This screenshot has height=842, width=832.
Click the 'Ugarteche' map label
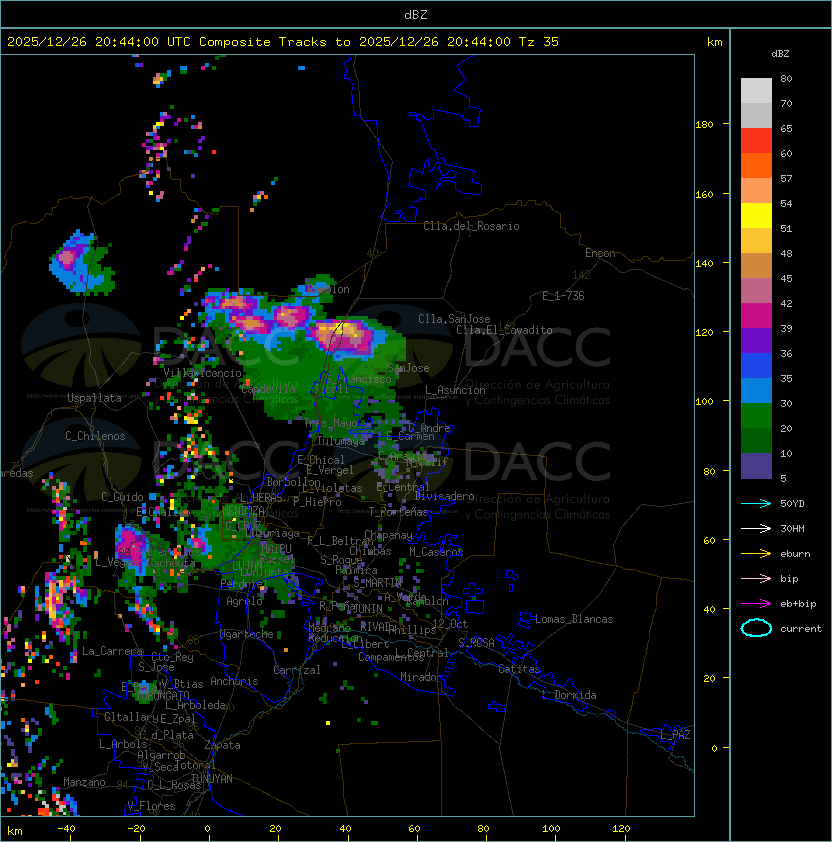[247, 634]
